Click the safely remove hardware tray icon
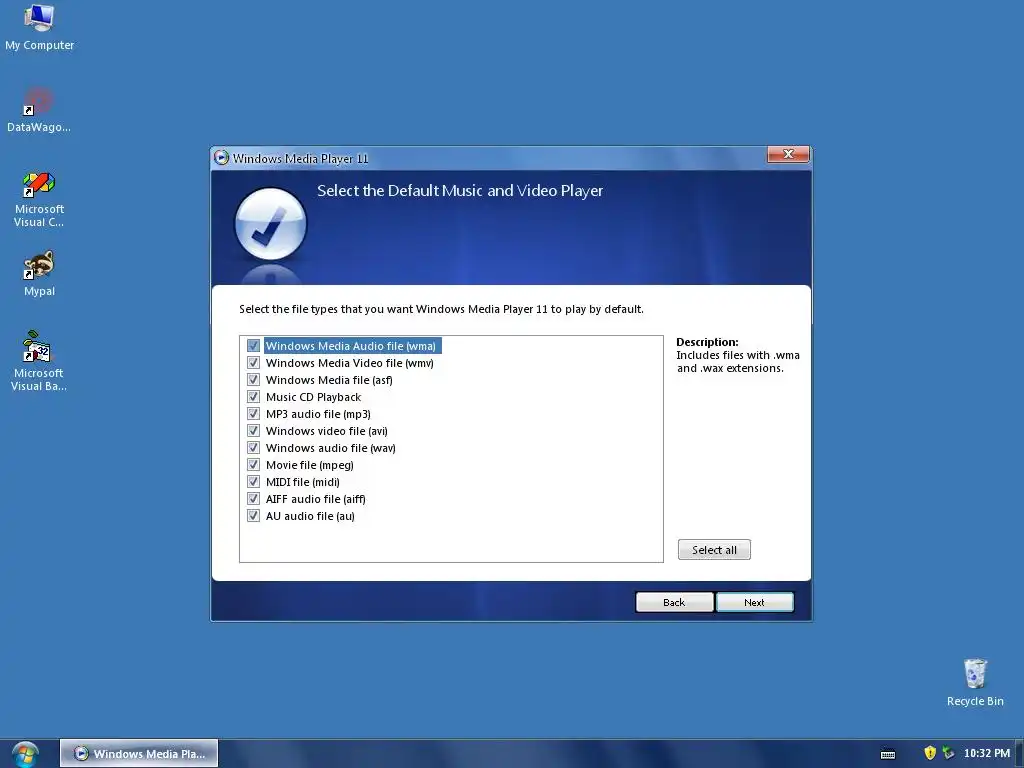Image resolution: width=1024 pixels, height=768 pixels. click(948, 753)
